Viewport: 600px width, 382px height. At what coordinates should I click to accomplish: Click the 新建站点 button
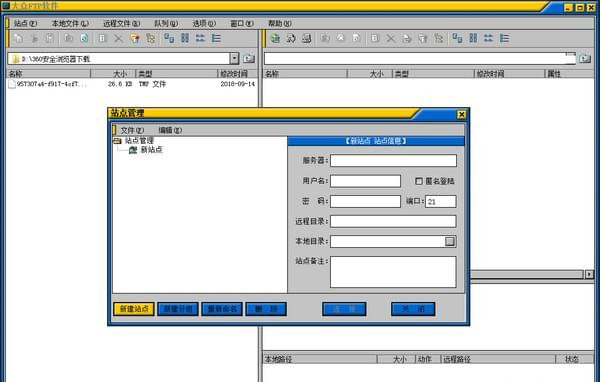(x=134, y=309)
